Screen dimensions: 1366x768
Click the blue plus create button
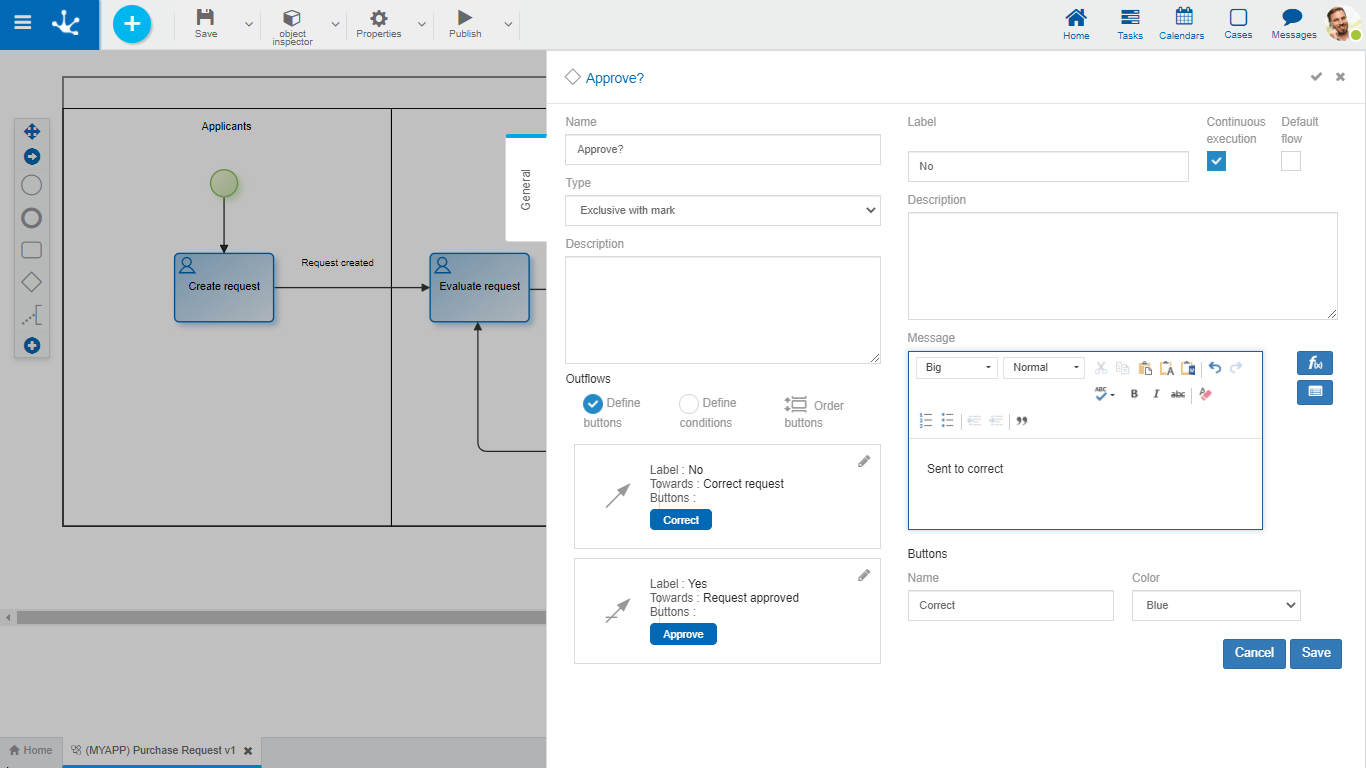[x=132, y=24]
